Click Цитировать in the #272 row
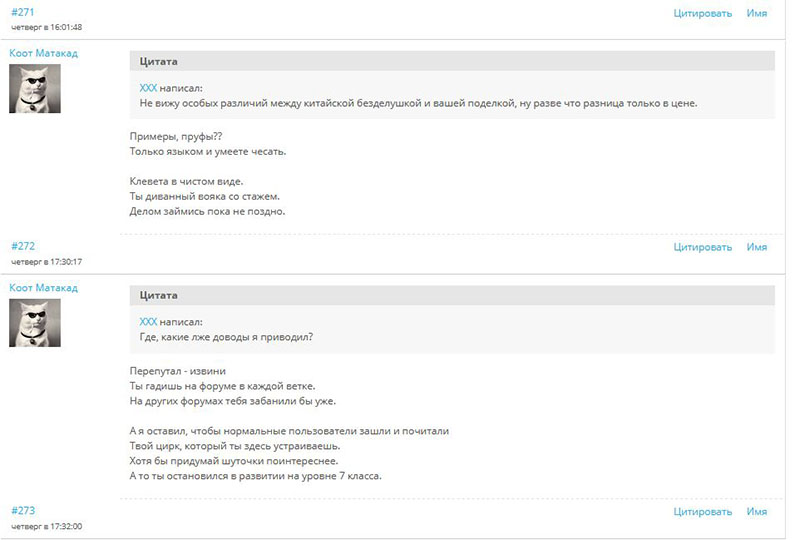This screenshot has height=540, width=800. click(702, 247)
